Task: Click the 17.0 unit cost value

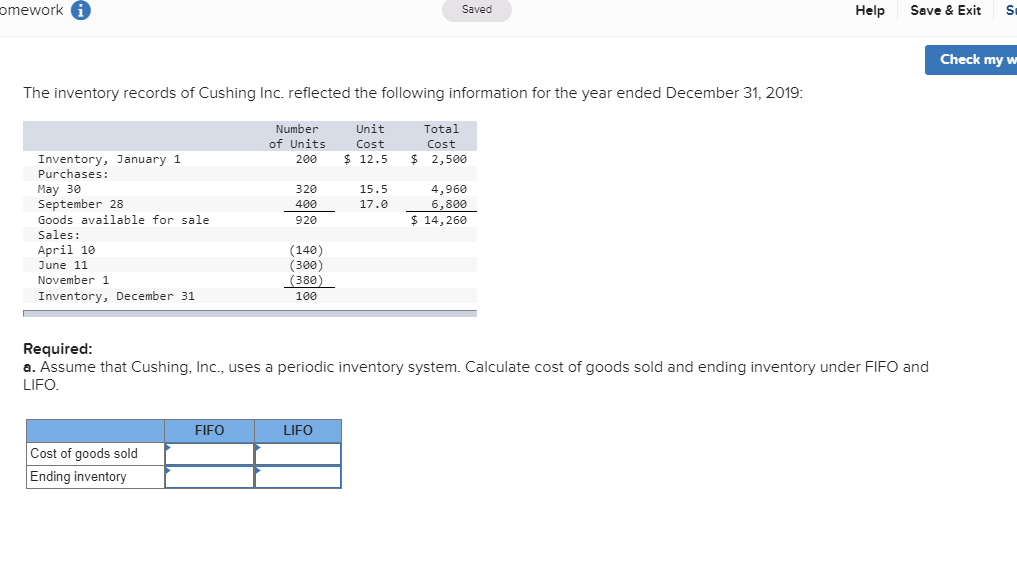Action: point(374,204)
